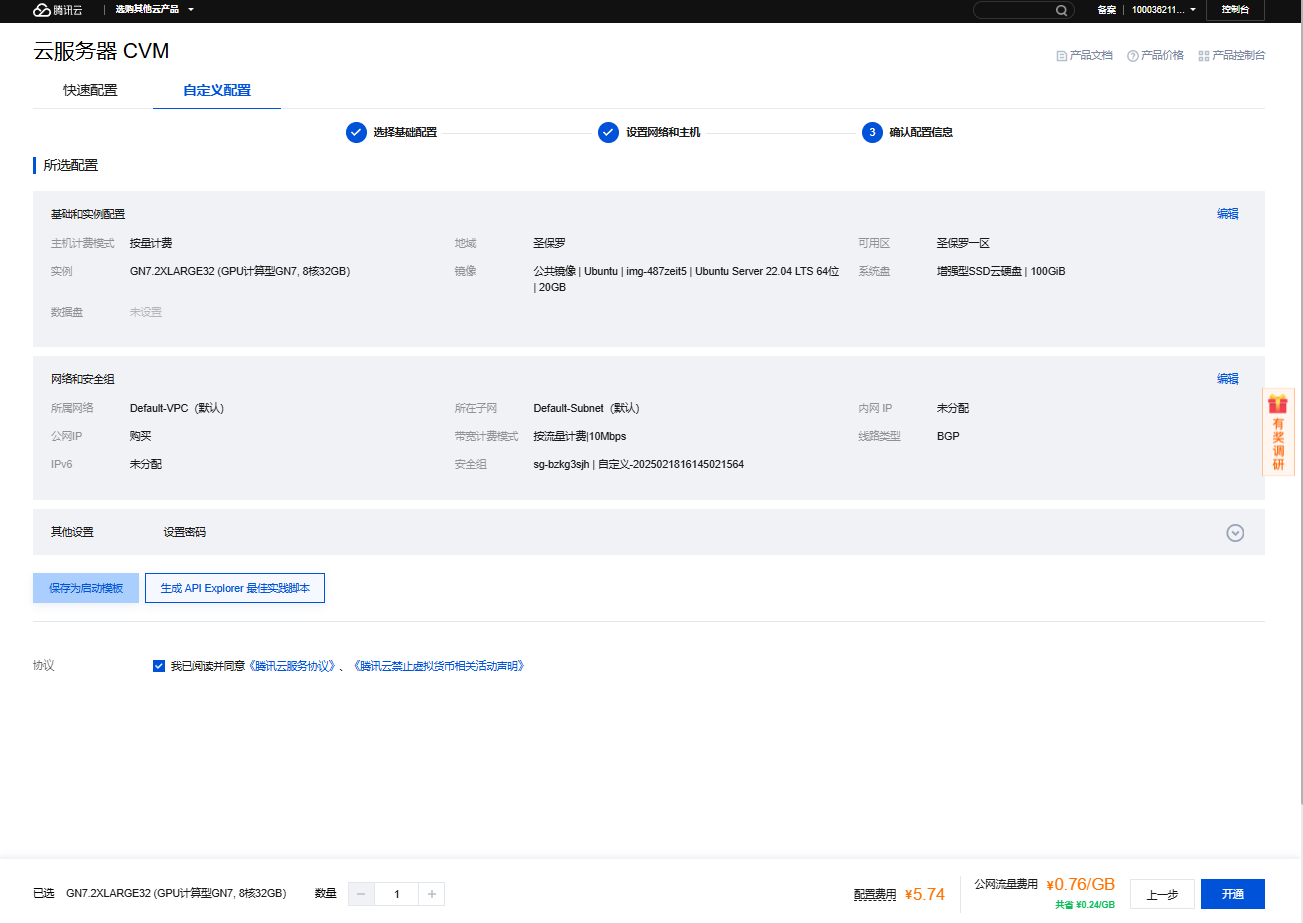Click the 开通 purchase button
Image resolution: width=1303 pixels, height=923 pixels.
tap(1232, 894)
